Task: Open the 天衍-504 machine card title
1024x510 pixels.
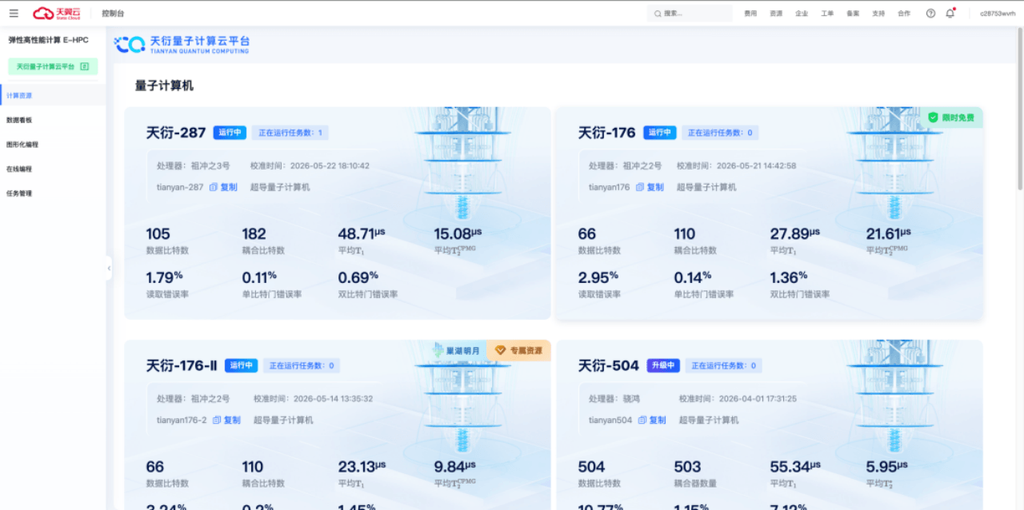Action: pos(609,366)
